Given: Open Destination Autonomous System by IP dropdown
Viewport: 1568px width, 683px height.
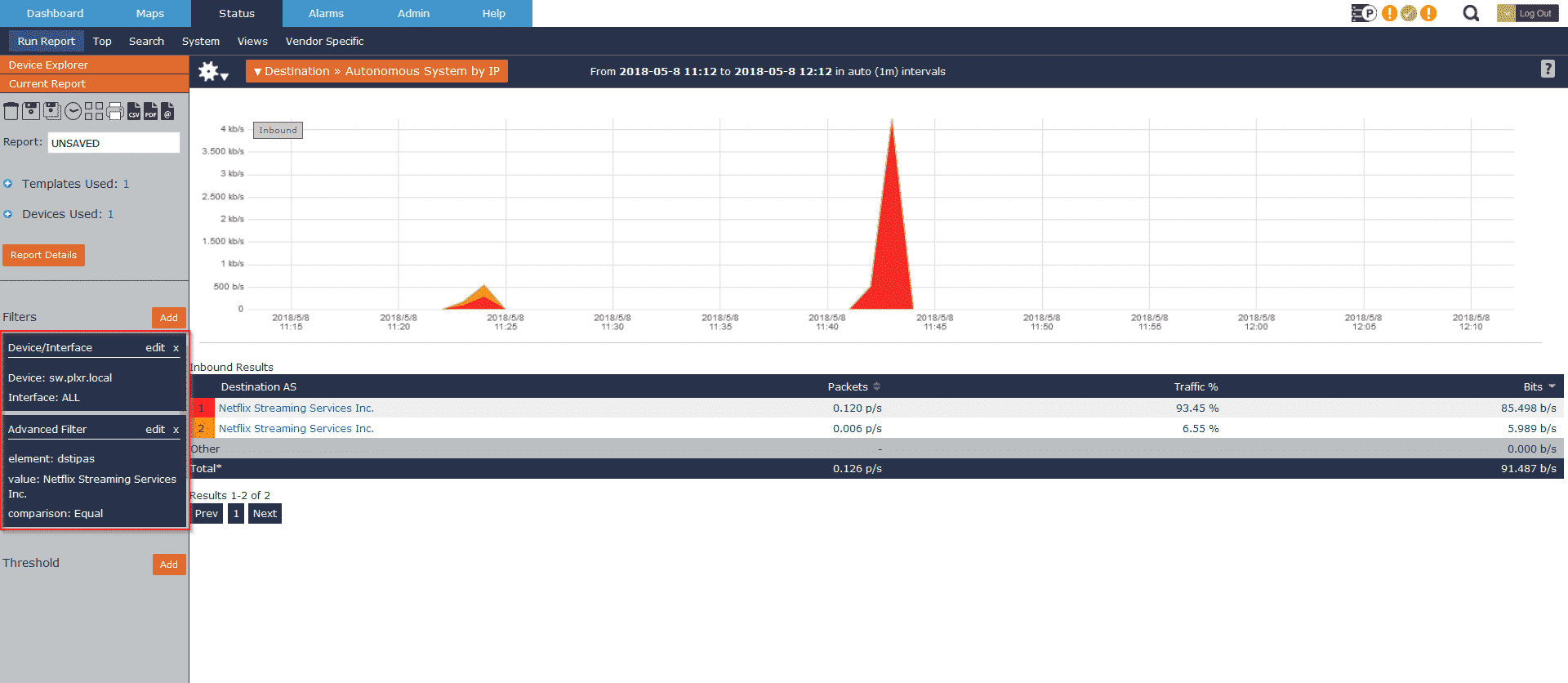Looking at the screenshot, I should pos(376,71).
